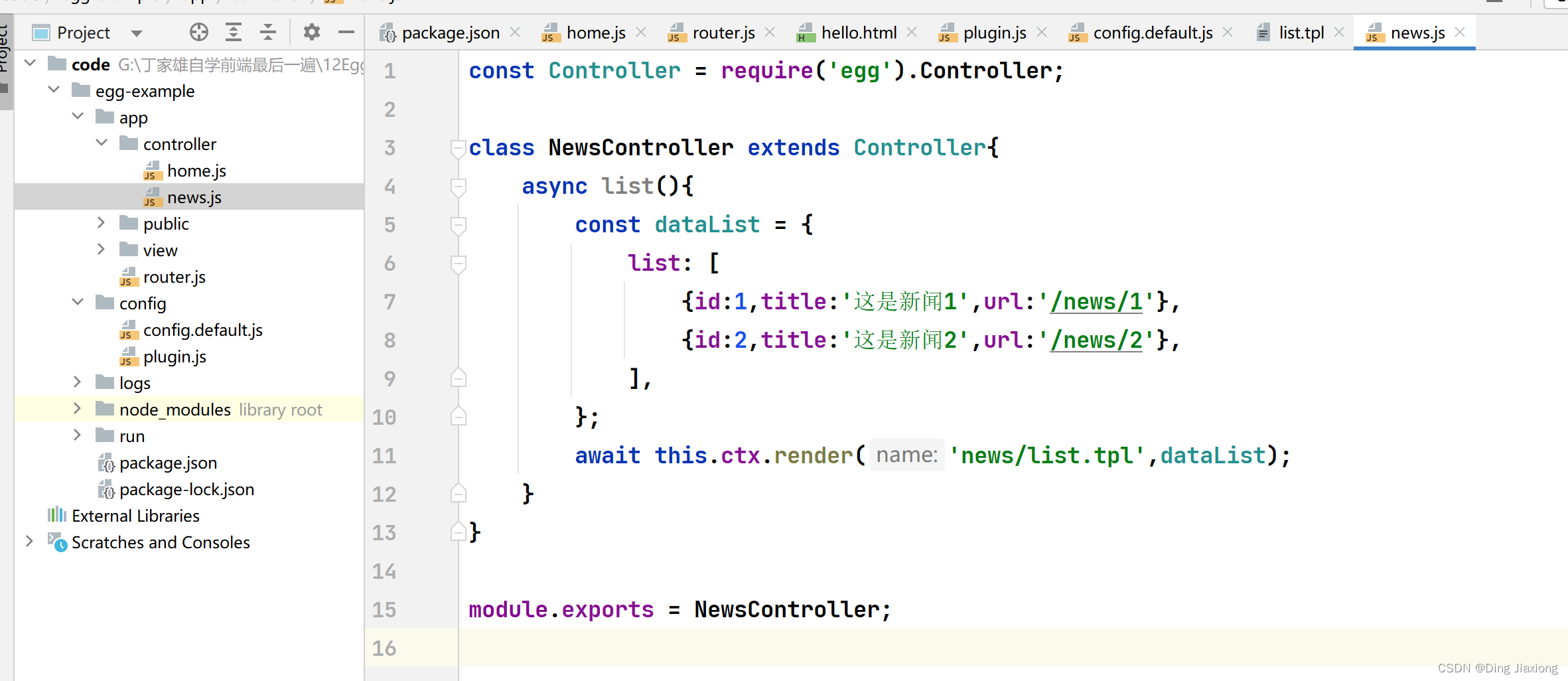This screenshot has height=681, width=1568.
Task: Open the '/news/1' URL link in code
Action: tap(1096, 302)
